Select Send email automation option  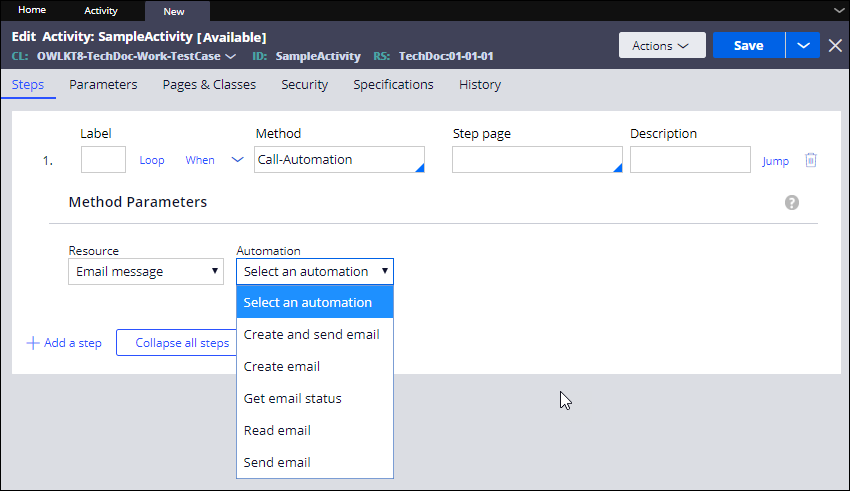(277, 462)
